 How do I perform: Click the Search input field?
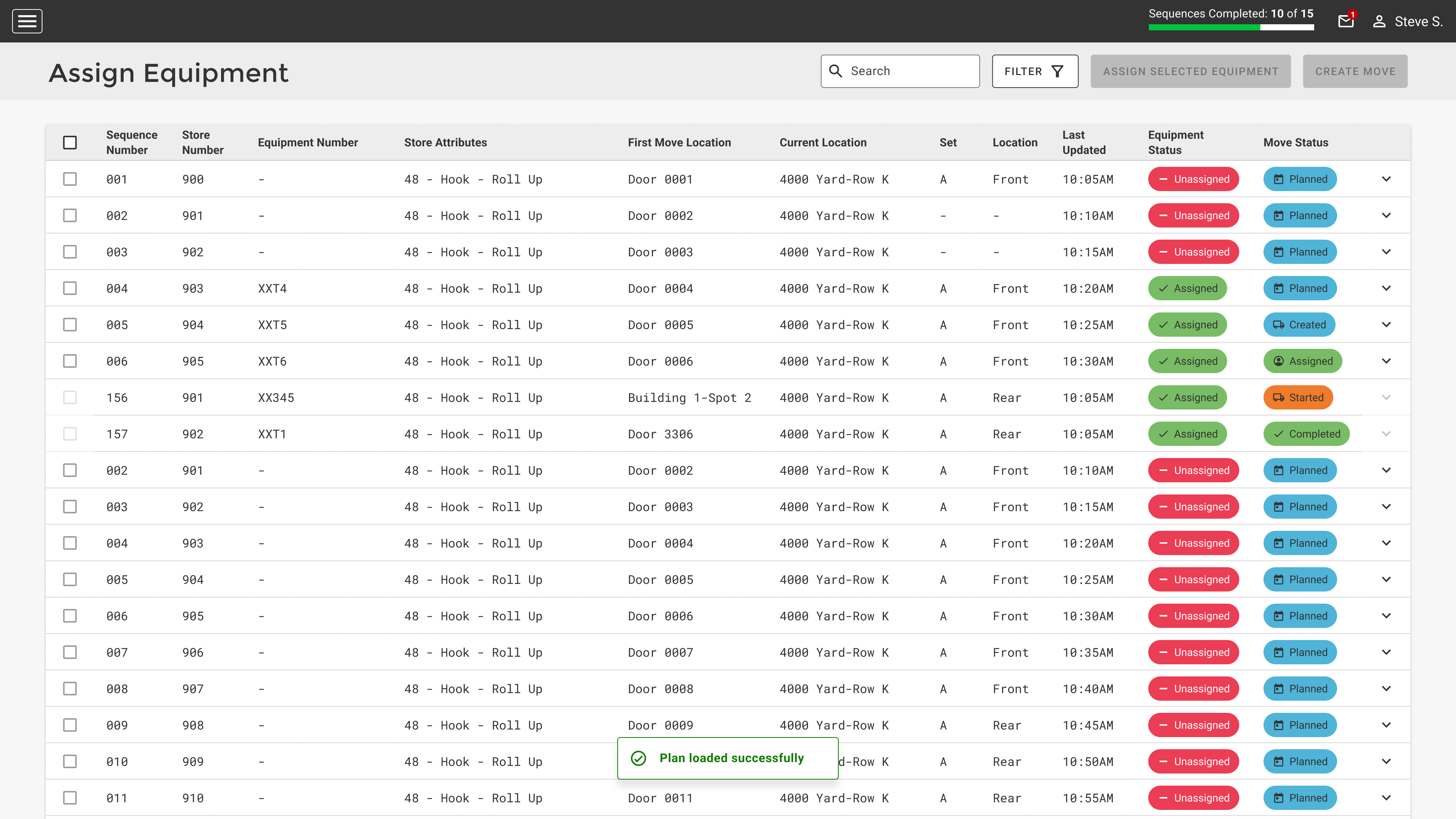pos(900,71)
